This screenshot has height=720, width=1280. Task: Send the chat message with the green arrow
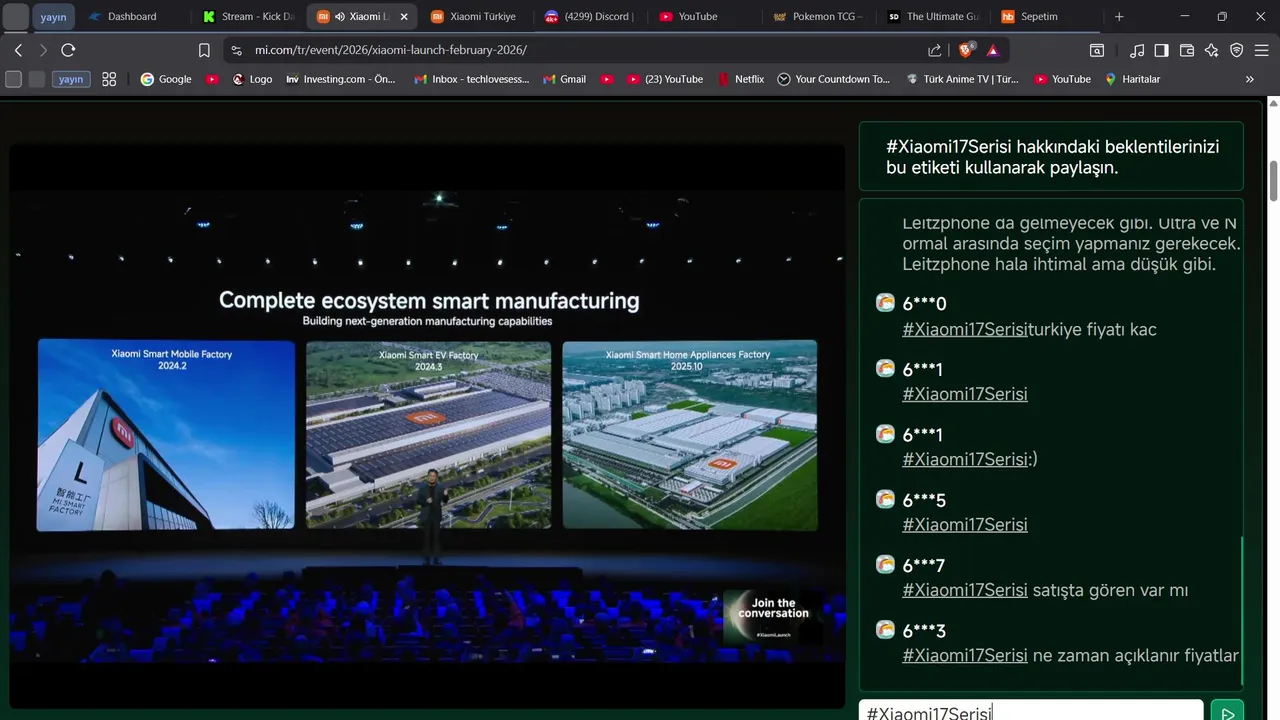[1226, 713]
